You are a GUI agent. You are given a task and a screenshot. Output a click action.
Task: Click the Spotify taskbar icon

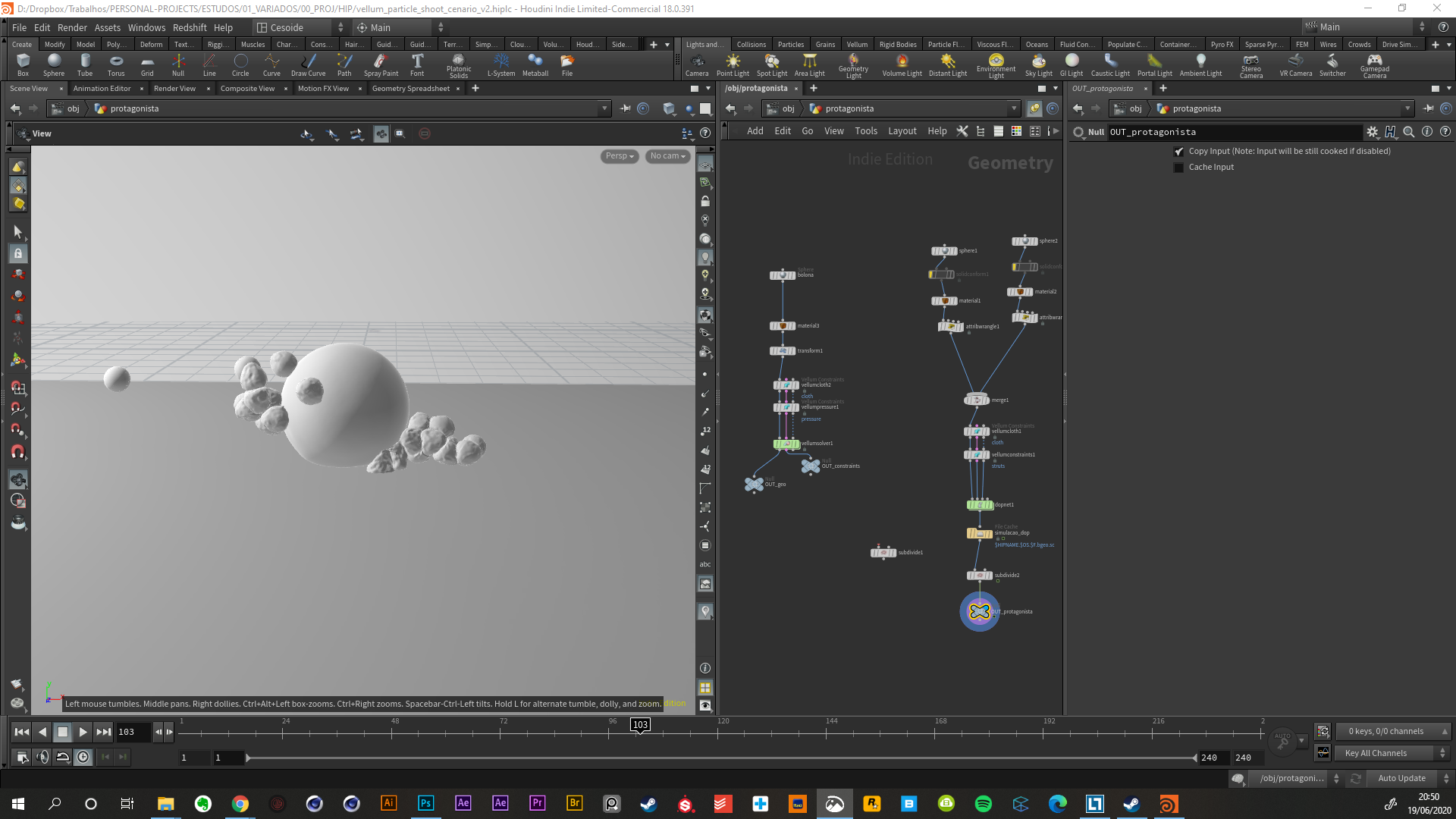(x=983, y=804)
